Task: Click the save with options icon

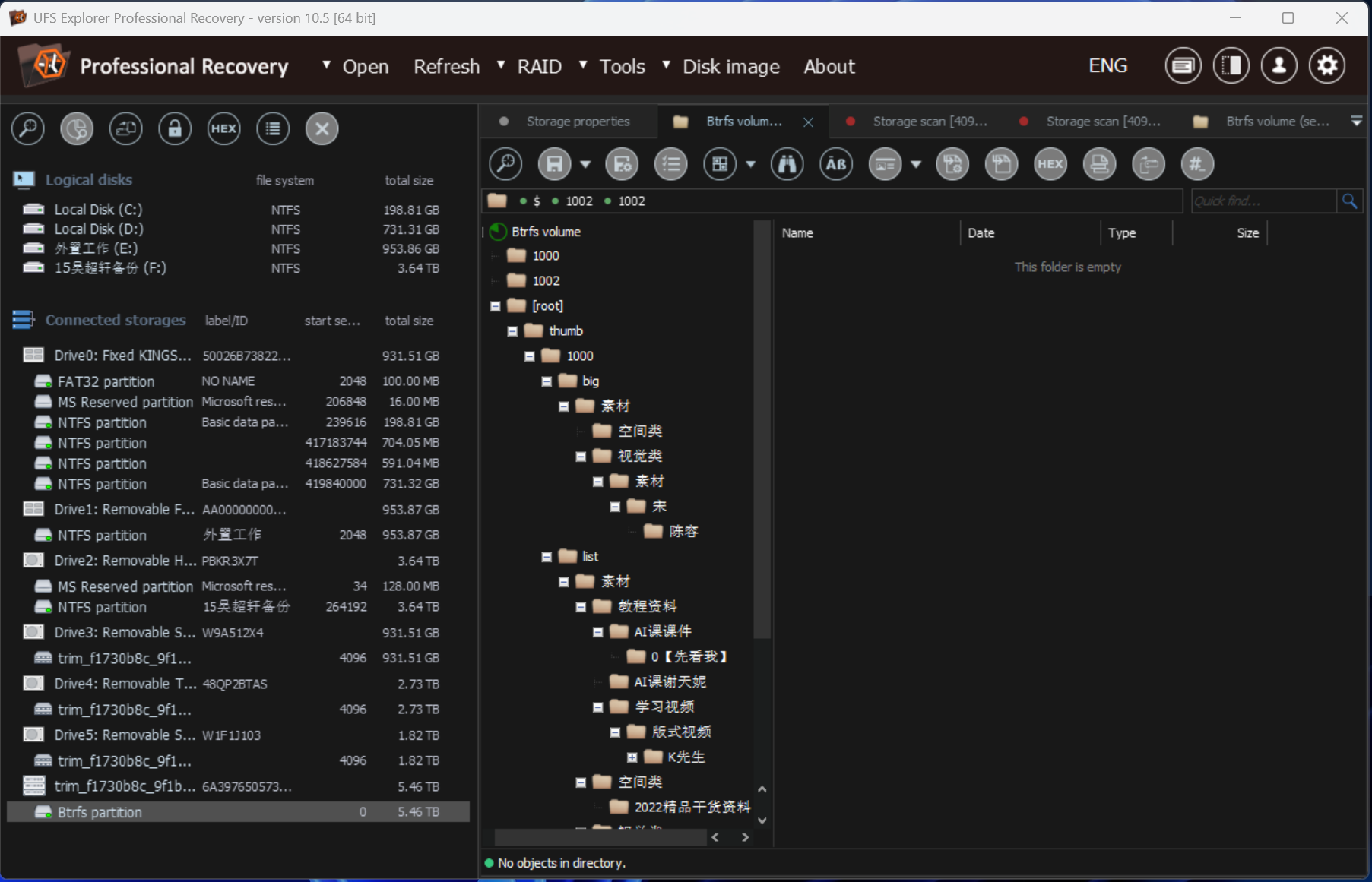Action: pyautogui.click(x=622, y=164)
